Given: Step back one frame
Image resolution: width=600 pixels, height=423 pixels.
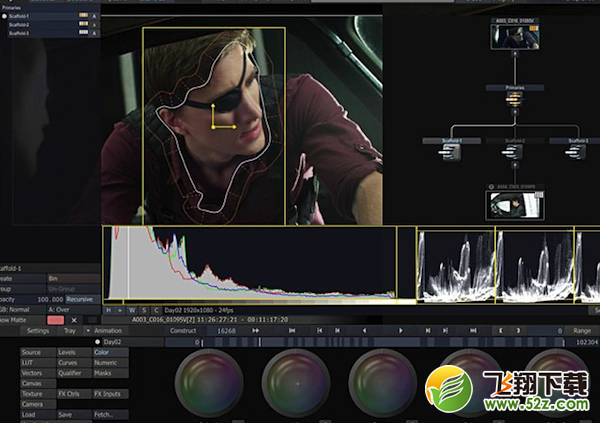Looking at the screenshot, I should (x=338, y=330).
